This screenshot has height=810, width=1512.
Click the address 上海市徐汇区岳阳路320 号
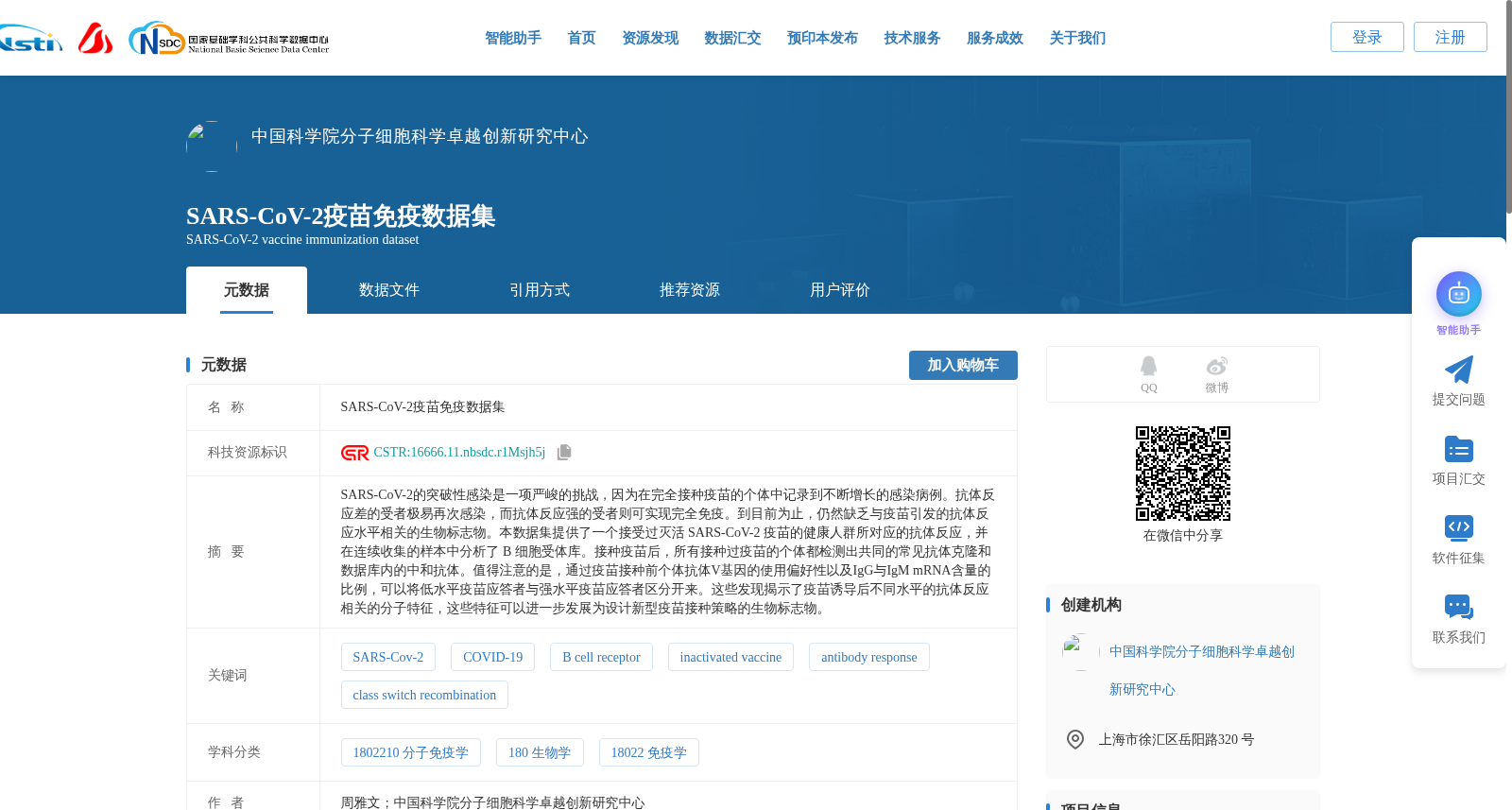1177,739
